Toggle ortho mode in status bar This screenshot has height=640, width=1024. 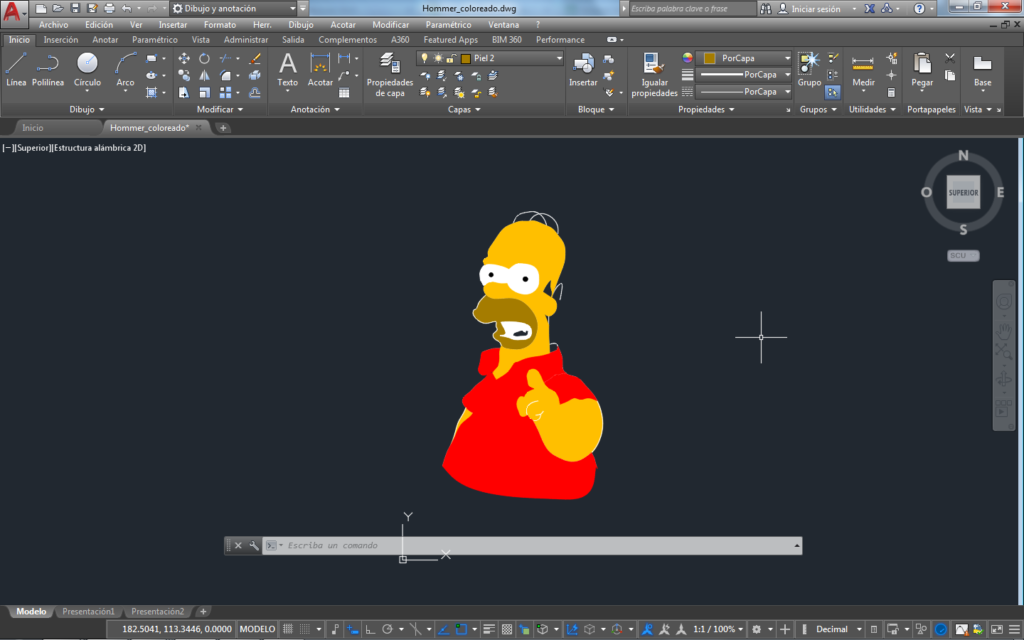tap(370, 629)
